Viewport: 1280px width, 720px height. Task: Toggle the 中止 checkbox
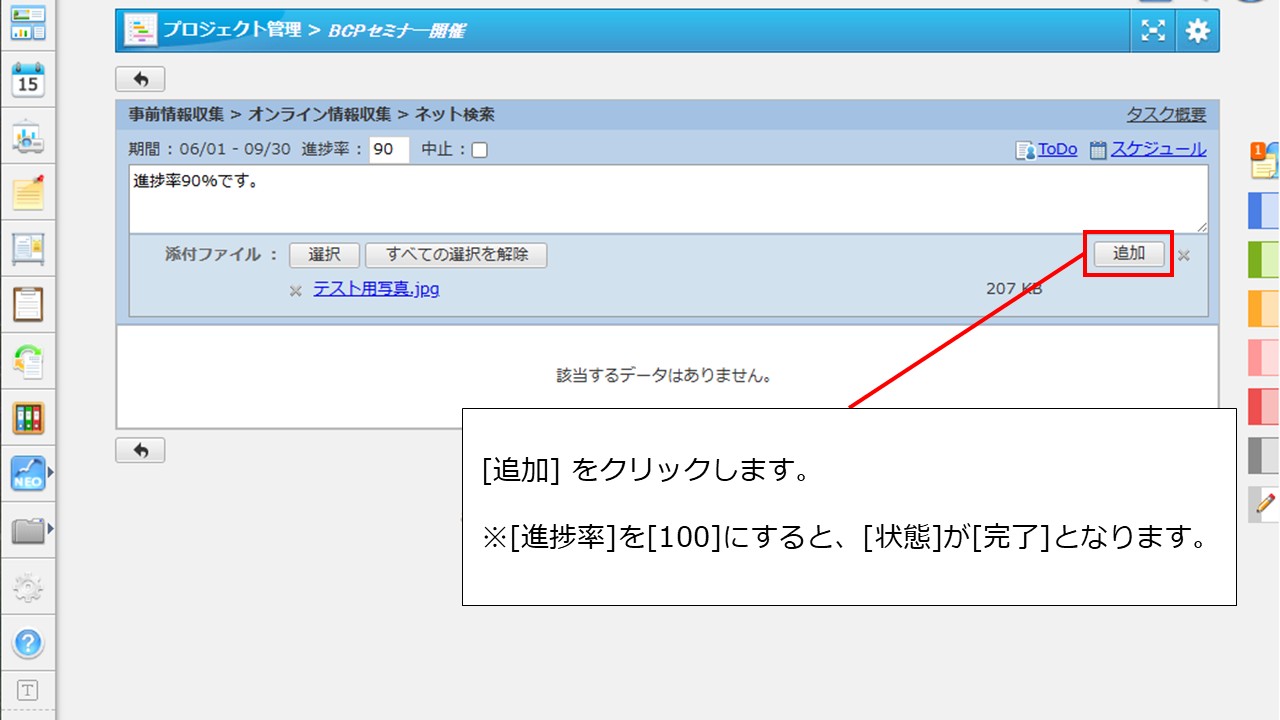pyautogui.click(x=480, y=150)
